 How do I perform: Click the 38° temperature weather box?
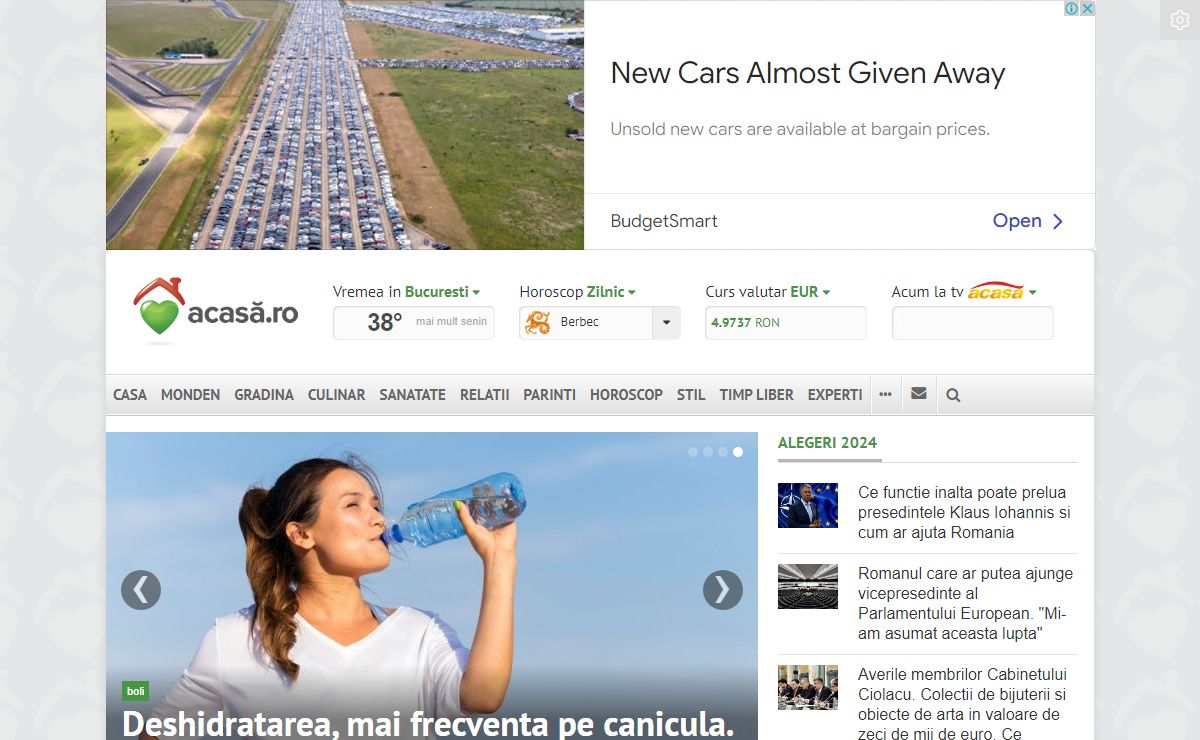(414, 323)
